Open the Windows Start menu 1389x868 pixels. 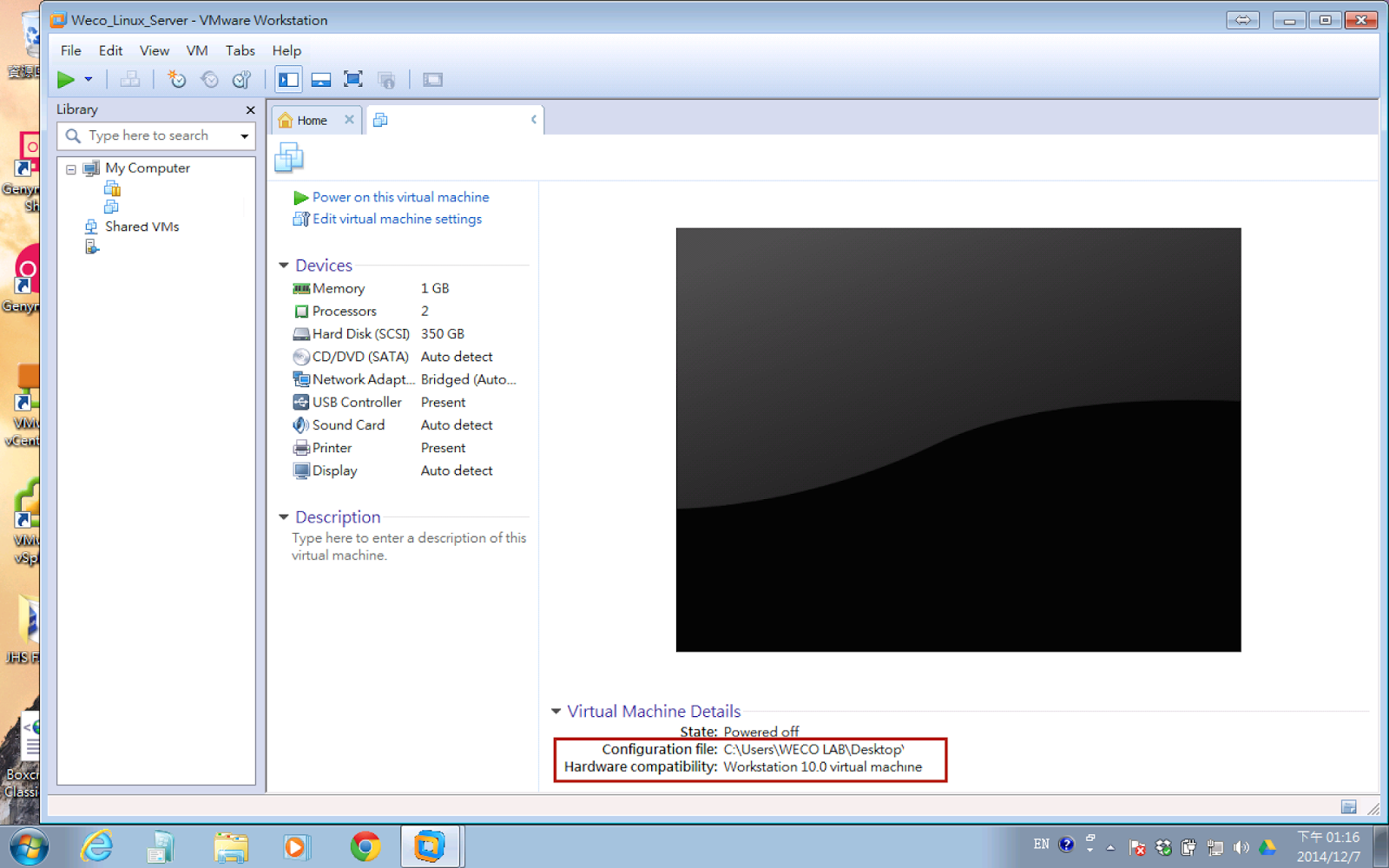pos(29,846)
